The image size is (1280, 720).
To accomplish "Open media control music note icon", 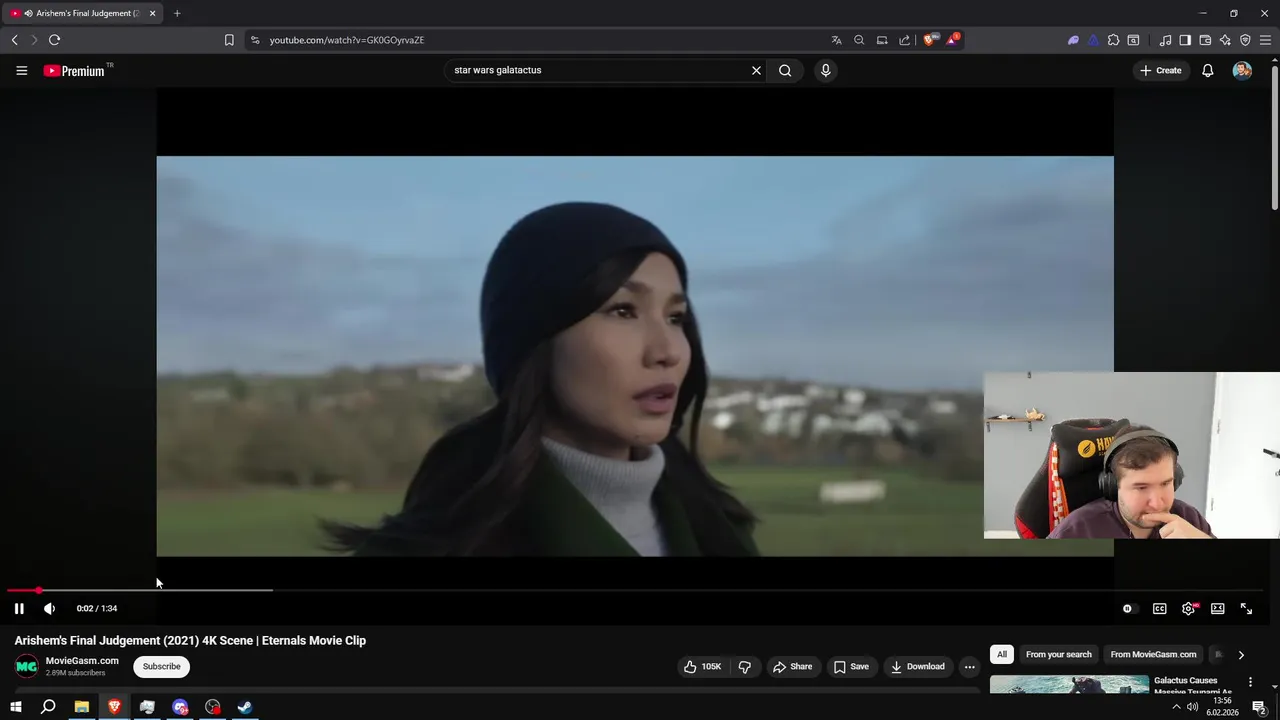I will [1165, 40].
